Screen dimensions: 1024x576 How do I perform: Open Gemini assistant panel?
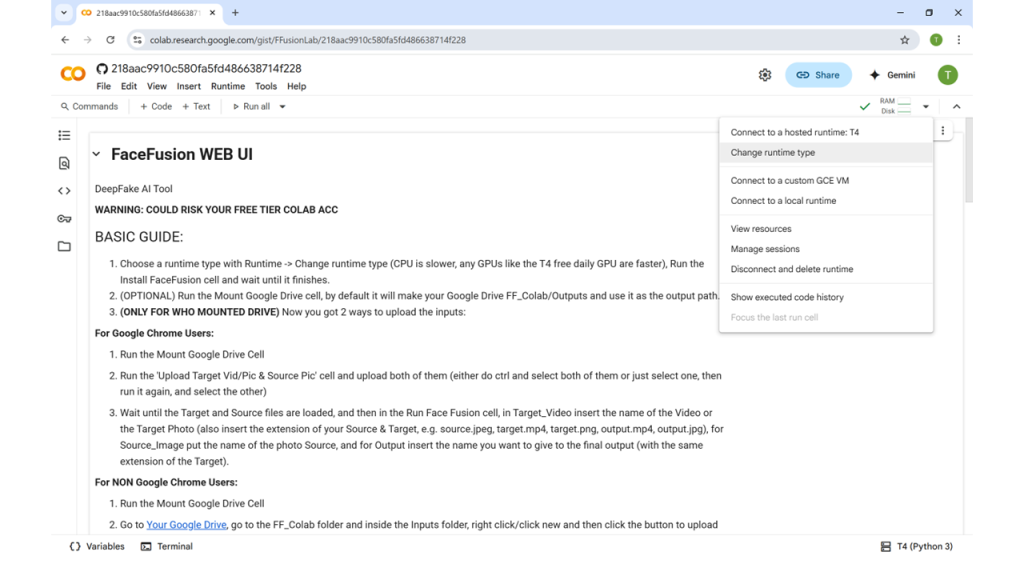point(892,75)
